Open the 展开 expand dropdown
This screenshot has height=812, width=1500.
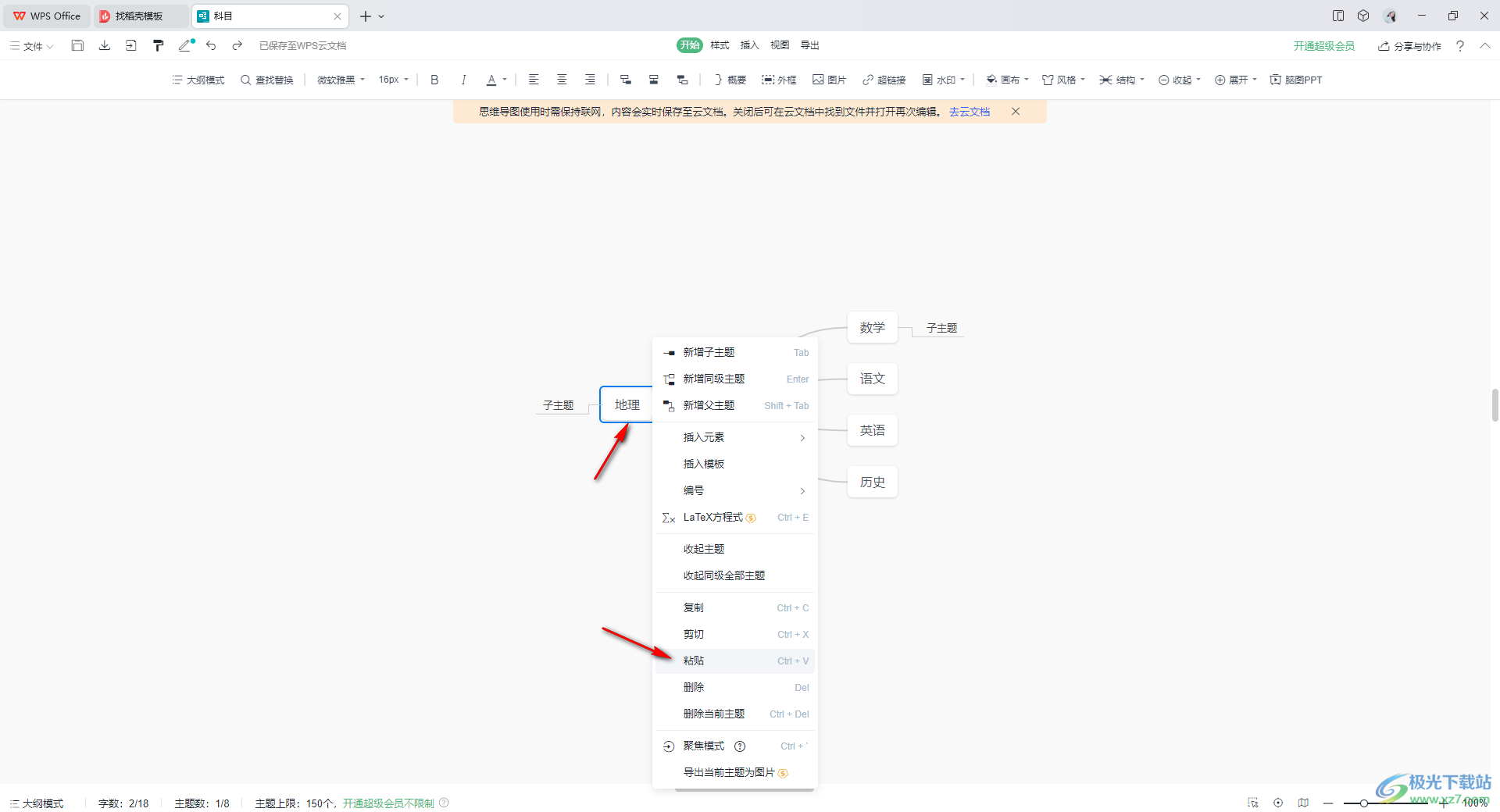(1236, 80)
